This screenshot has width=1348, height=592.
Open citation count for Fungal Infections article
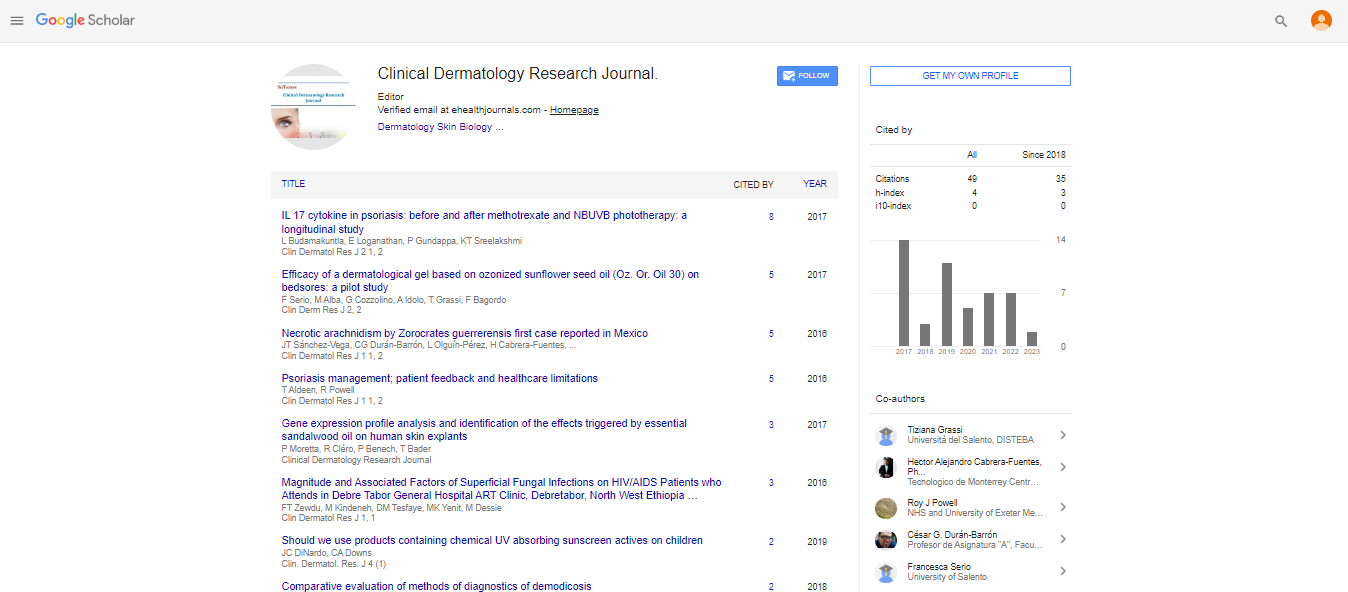771,483
